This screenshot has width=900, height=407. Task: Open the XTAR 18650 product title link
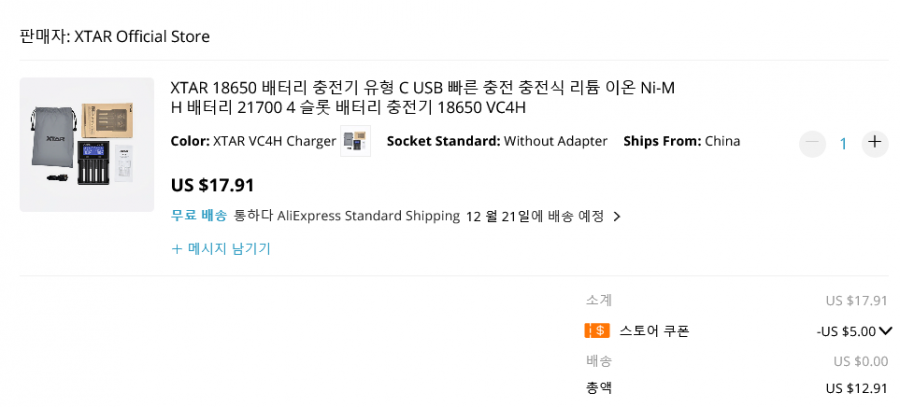click(x=422, y=98)
